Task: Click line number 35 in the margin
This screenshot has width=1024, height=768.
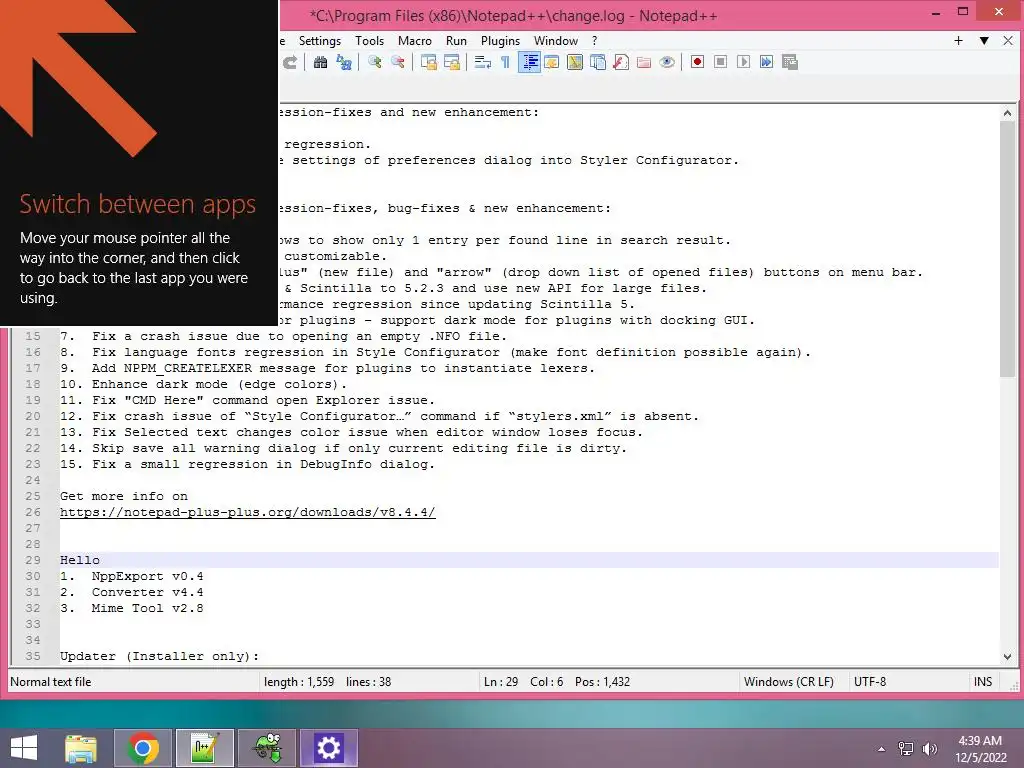Action: pos(33,656)
